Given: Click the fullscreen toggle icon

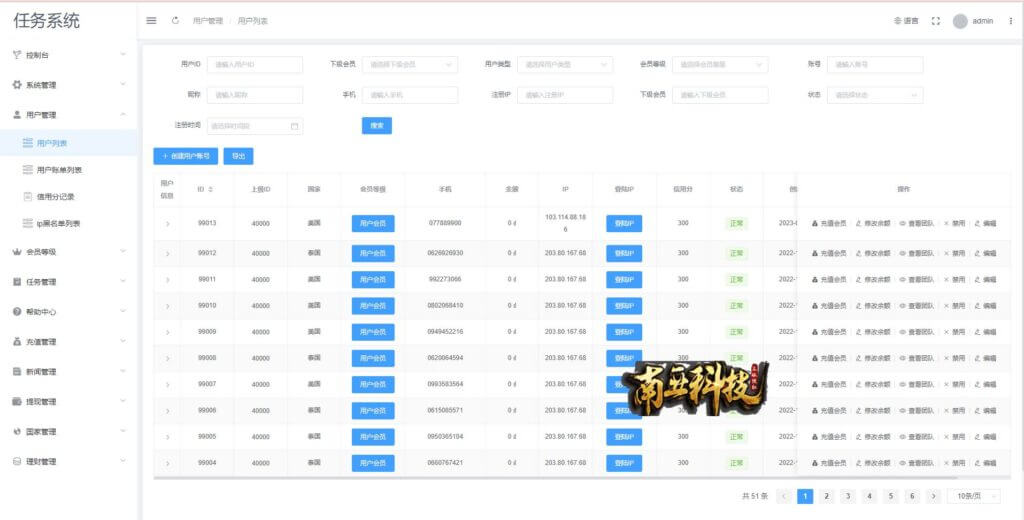Looking at the screenshot, I should coord(935,21).
